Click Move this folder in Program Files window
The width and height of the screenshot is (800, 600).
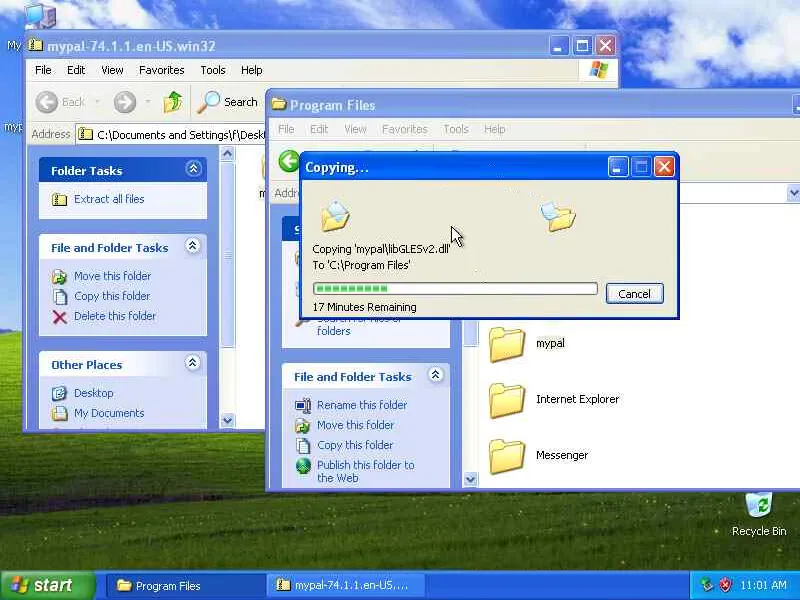point(345,425)
